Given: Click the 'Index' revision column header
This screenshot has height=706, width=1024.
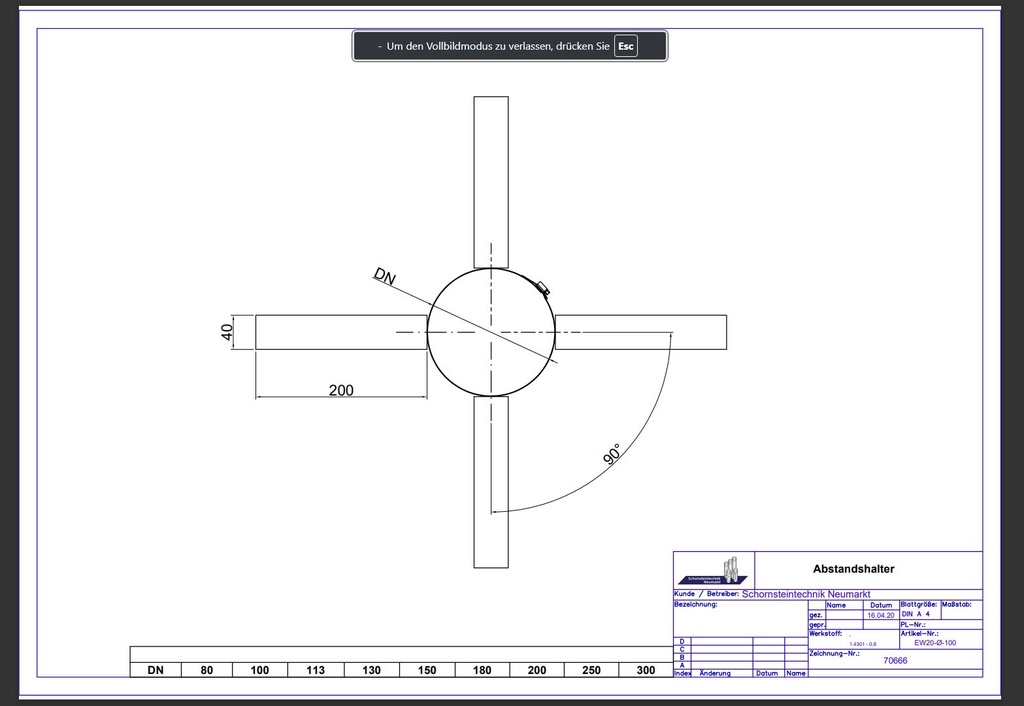Looking at the screenshot, I should pyautogui.click(x=682, y=673).
